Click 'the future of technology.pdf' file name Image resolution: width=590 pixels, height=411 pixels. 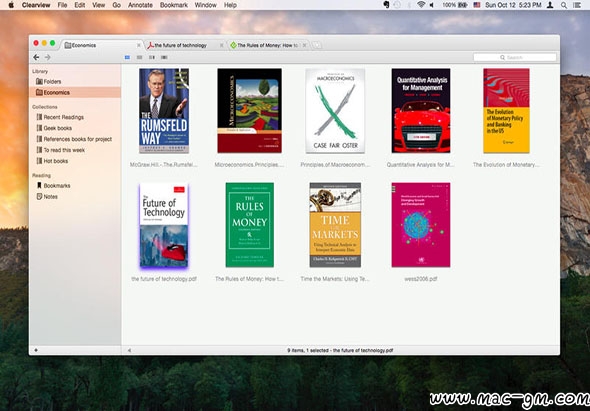coord(164,279)
